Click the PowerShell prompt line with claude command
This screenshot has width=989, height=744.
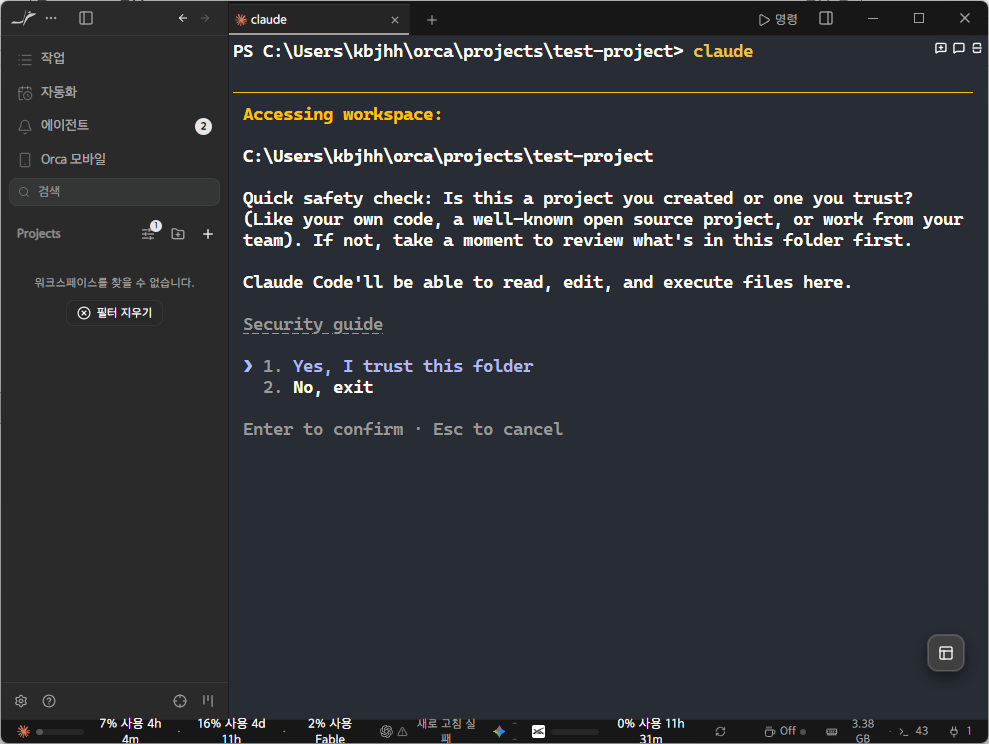(x=493, y=51)
